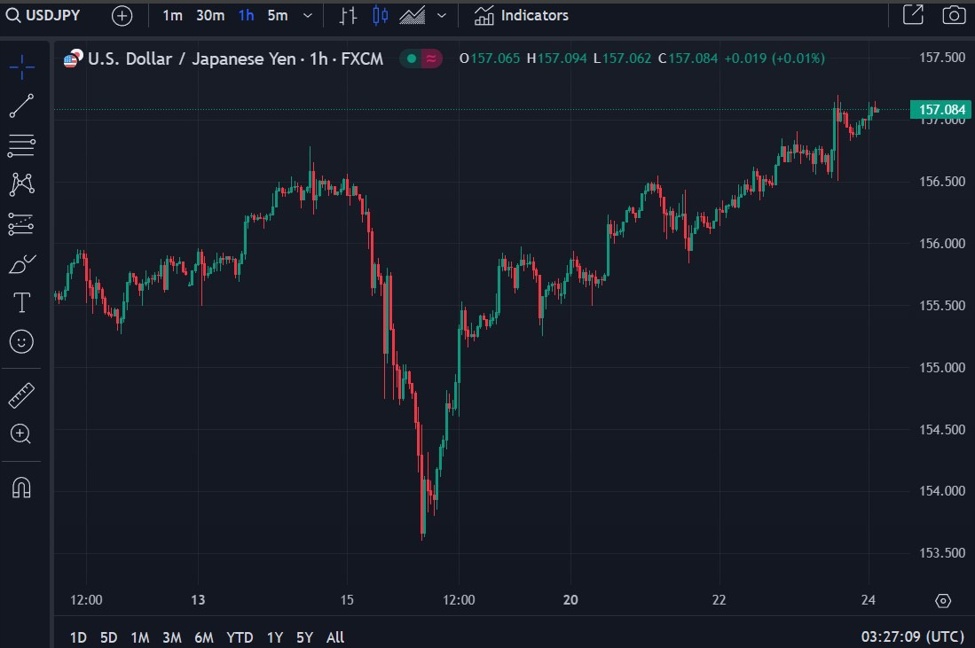The height and width of the screenshot is (648, 975).
Task: Enable the Magnet snapping mode
Action: point(21,487)
